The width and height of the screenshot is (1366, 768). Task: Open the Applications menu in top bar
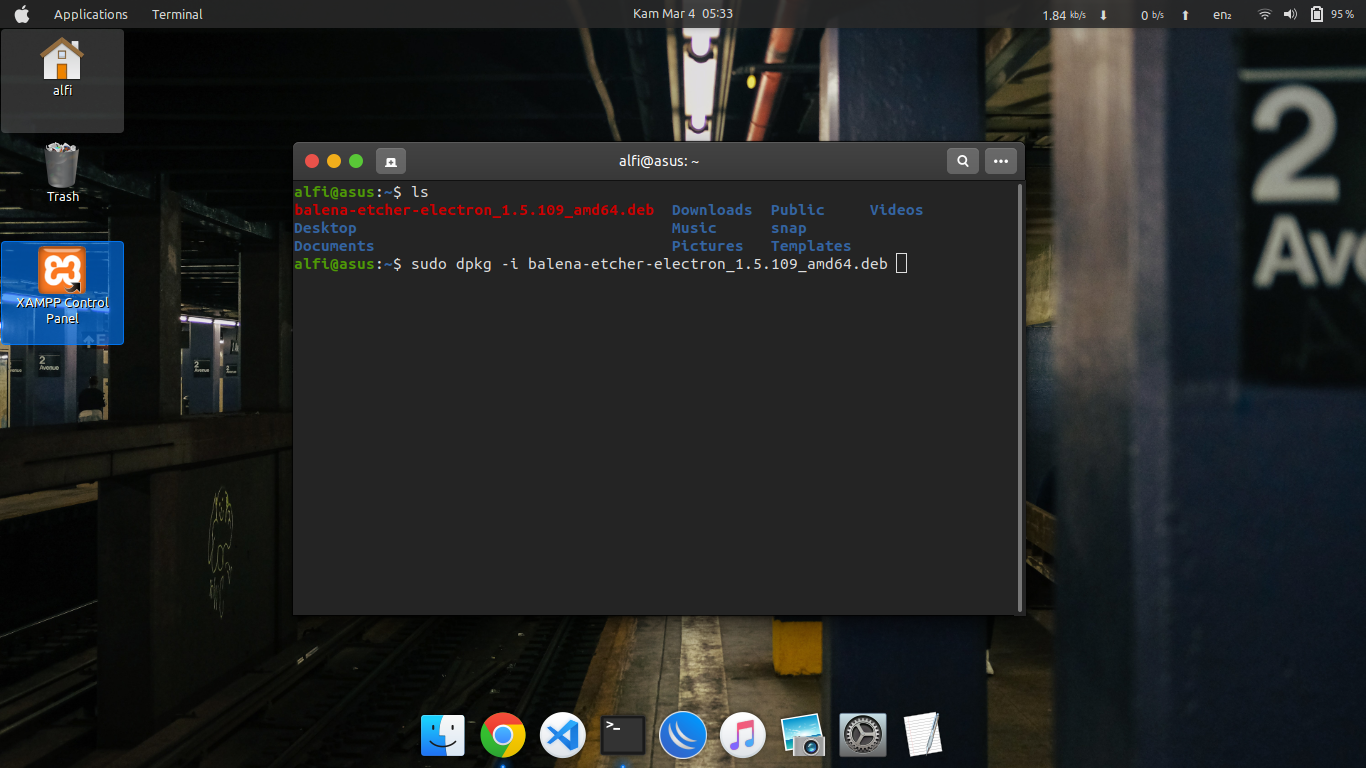pos(91,14)
